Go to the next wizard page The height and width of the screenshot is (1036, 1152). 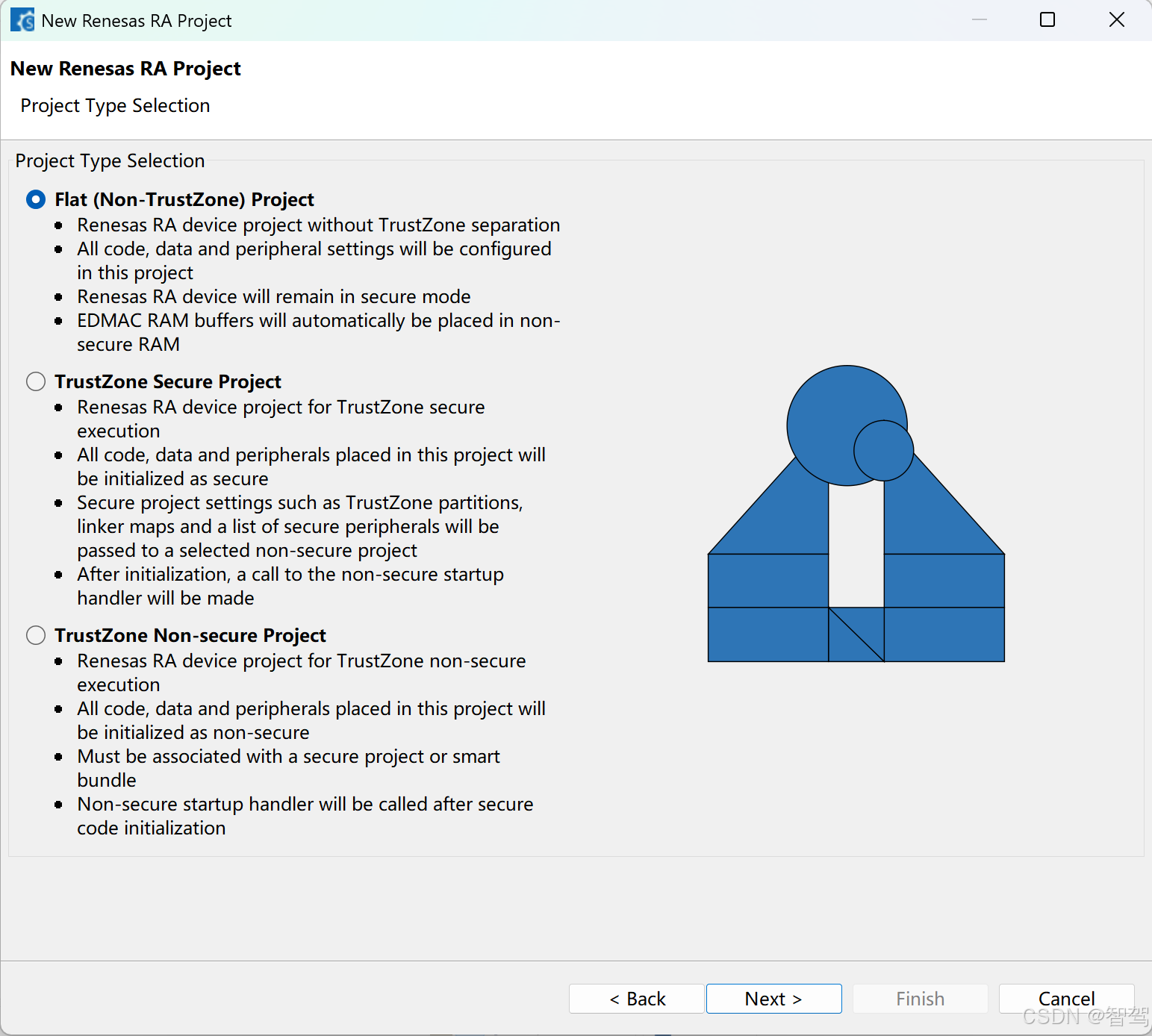click(773, 999)
